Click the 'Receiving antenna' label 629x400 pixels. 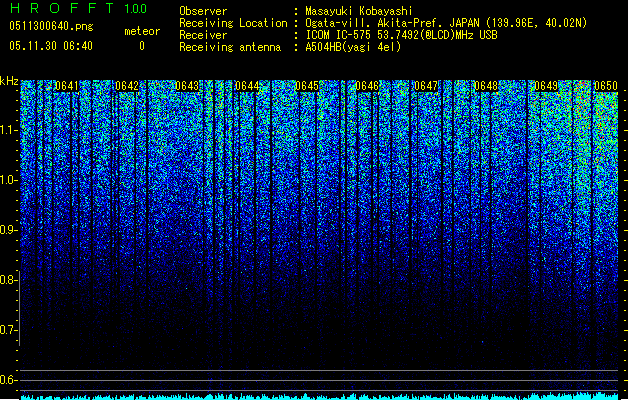click(230, 47)
